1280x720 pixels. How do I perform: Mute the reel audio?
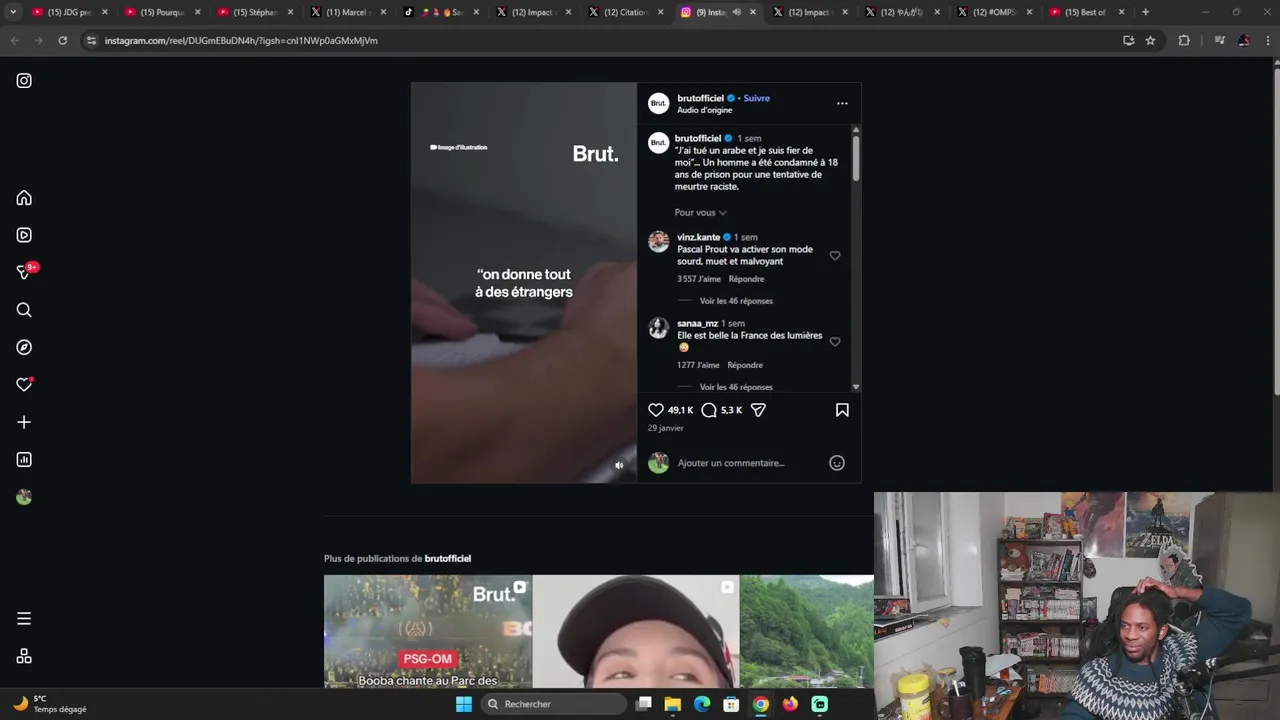click(619, 465)
